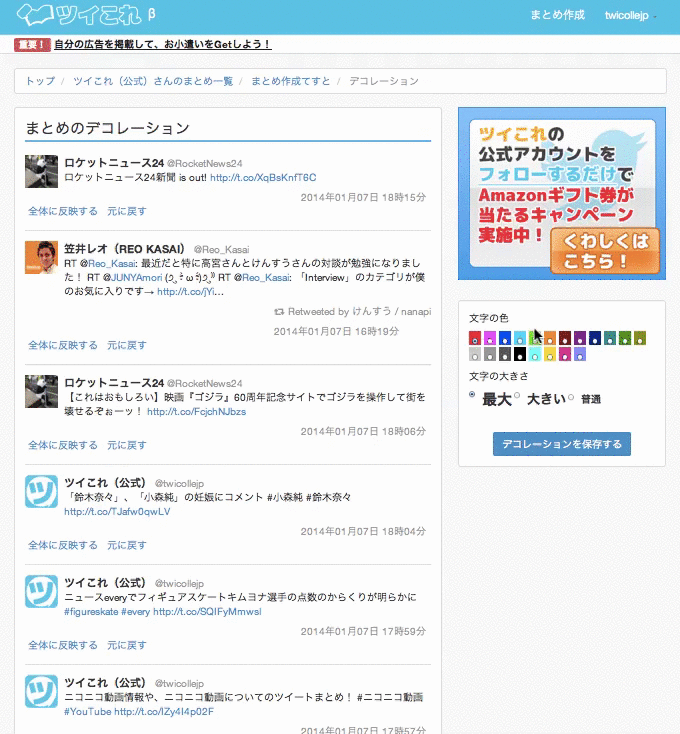Image resolution: width=680 pixels, height=734 pixels.
Task: Click 元に戻す under フィギュアスケート tweet
Action: click(127, 645)
